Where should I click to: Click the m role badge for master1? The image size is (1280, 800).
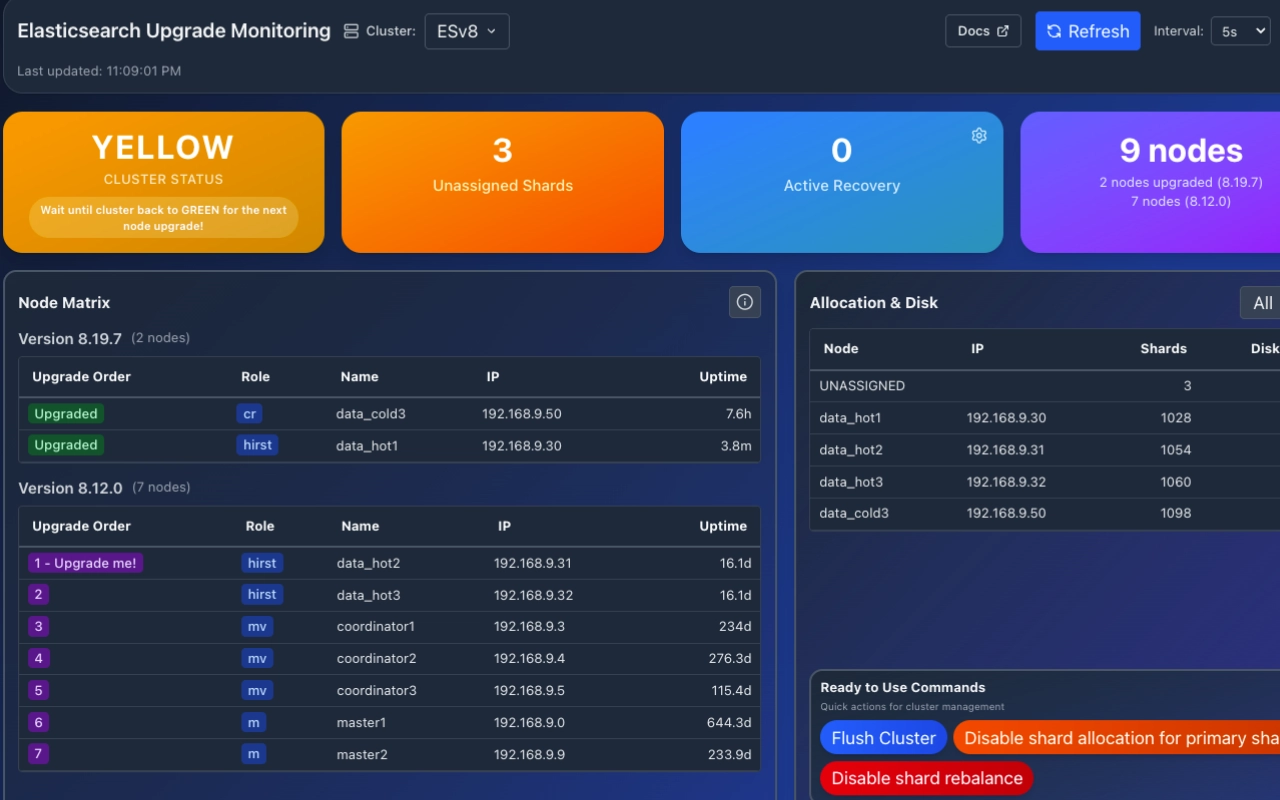[x=254, y=723]
